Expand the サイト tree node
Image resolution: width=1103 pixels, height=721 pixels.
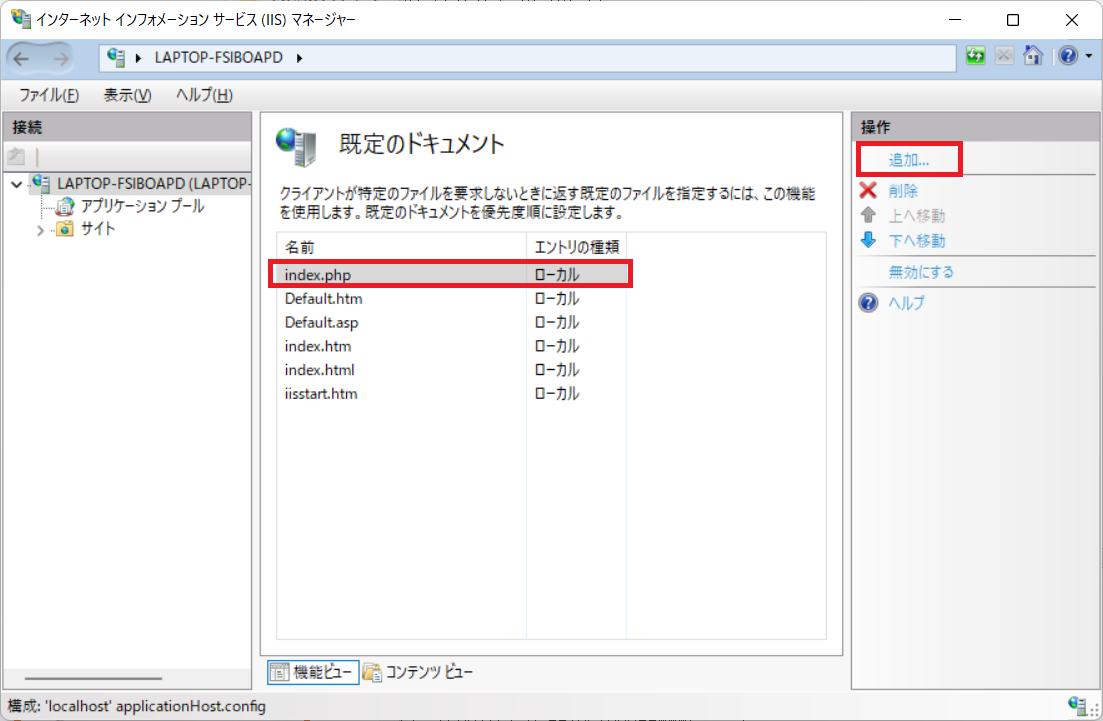[x=39, y=229]
